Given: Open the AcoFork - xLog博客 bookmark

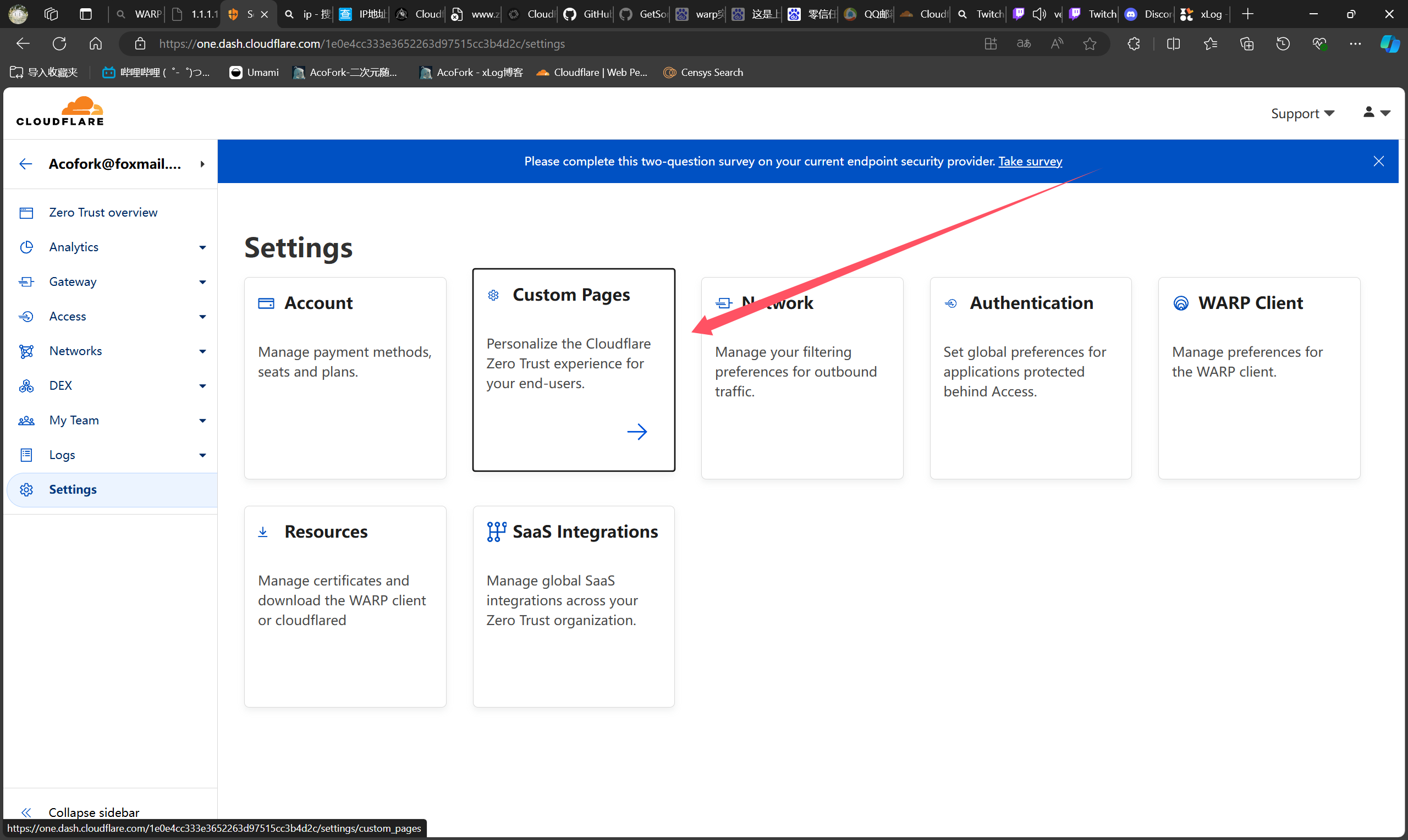Looking at the screenshot, I should click(x=471, y=73).
